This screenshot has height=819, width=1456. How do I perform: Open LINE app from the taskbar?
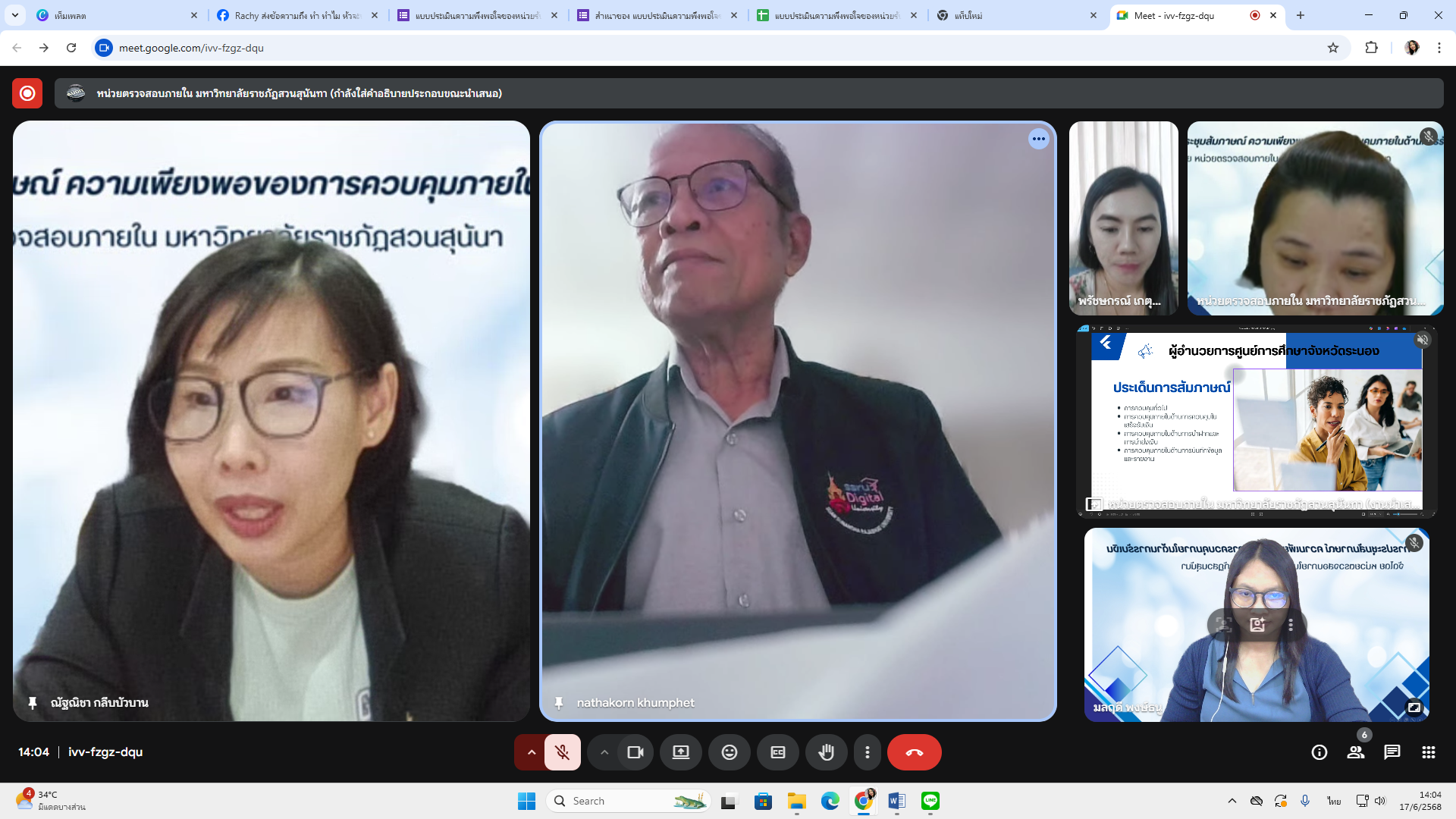coord(930,801)
